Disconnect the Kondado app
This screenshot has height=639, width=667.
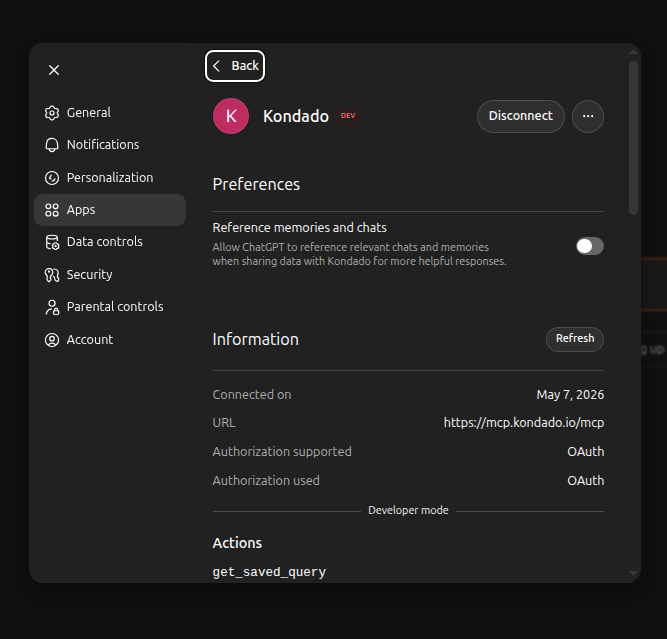coord(521,116)
